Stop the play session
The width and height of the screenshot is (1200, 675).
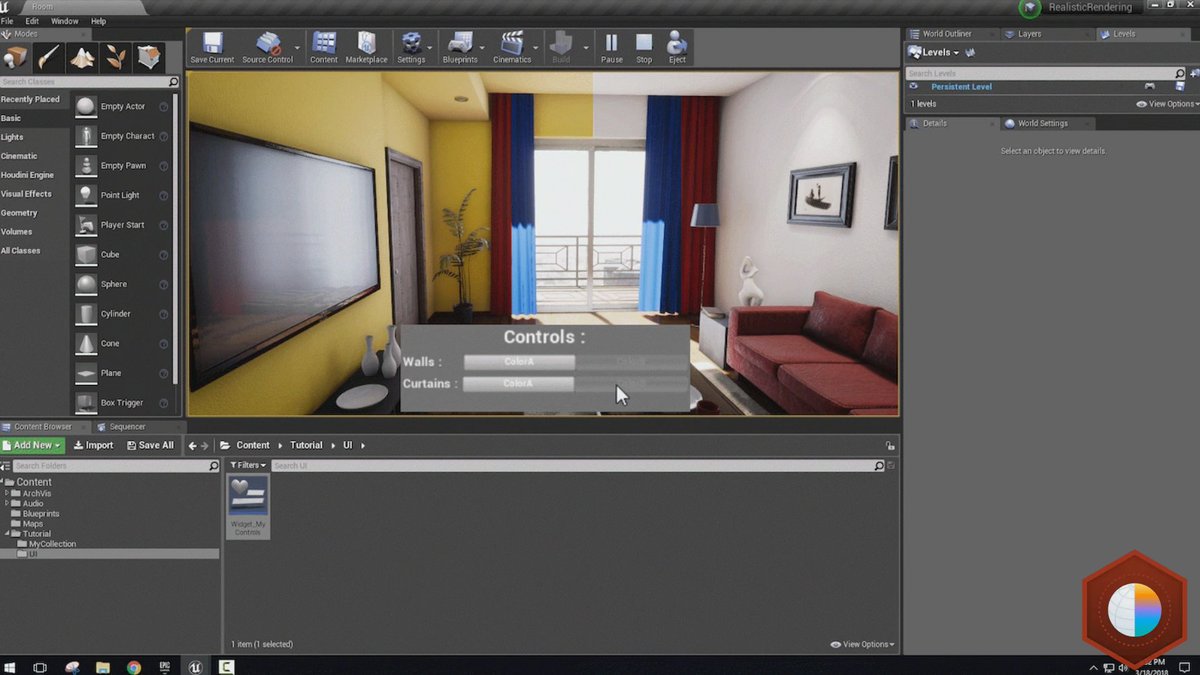point(644,48)
